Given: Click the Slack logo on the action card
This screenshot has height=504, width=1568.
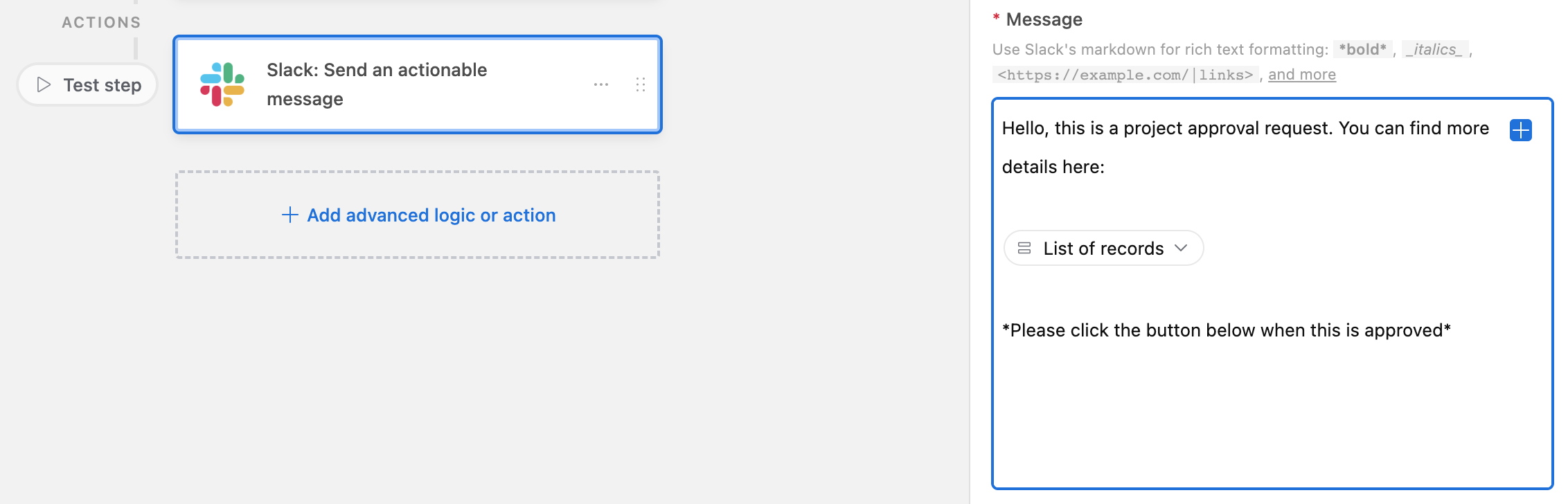Looking at the screenshot, I should tap(222, 84).
